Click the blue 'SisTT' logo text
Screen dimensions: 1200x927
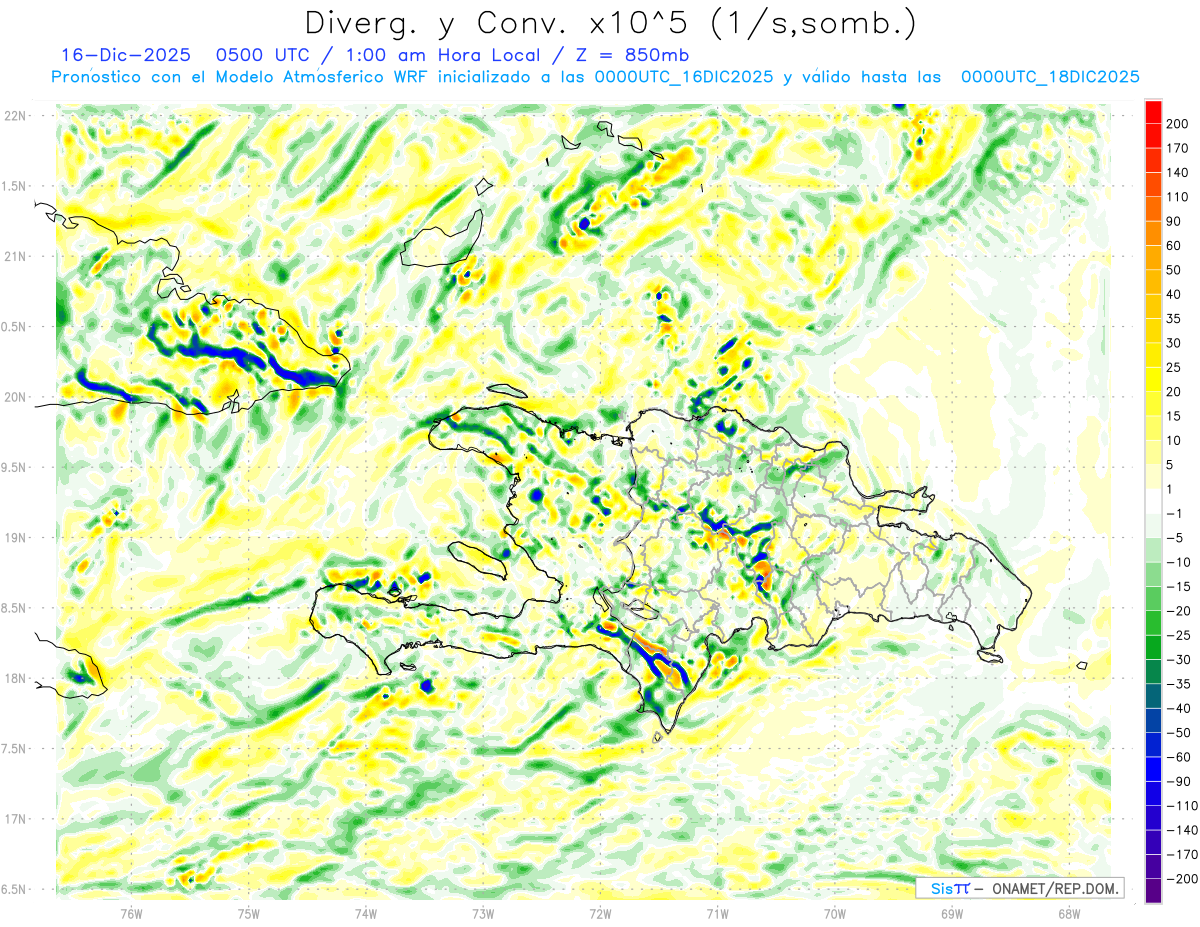pyautogui.click(x=949, y=888)
